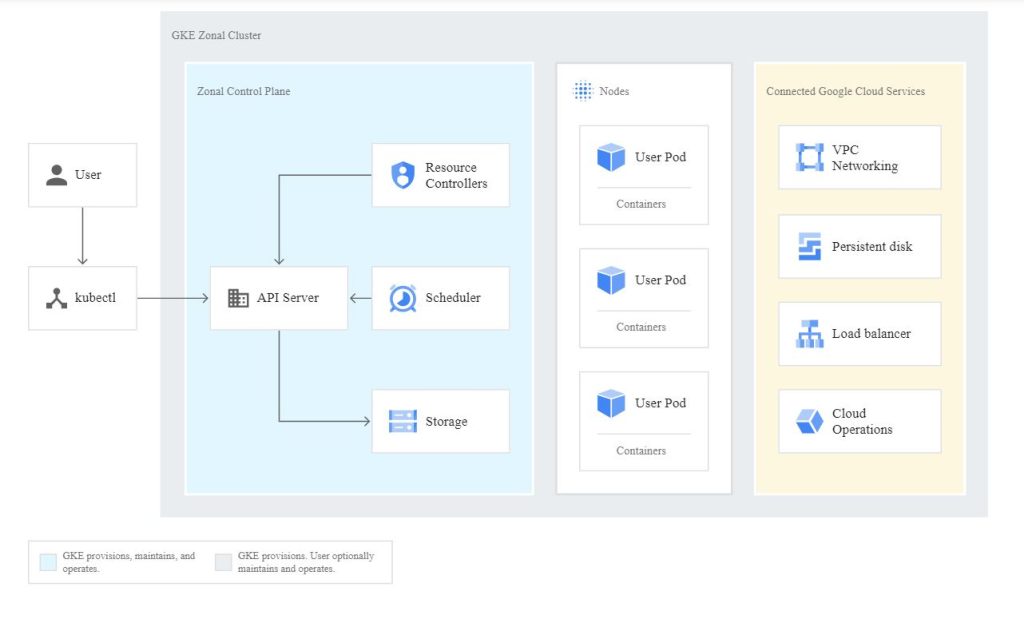Select the API Server icon
This screenshot has height=623, width=1024.
pyautogui.click(x=238, y=297)
